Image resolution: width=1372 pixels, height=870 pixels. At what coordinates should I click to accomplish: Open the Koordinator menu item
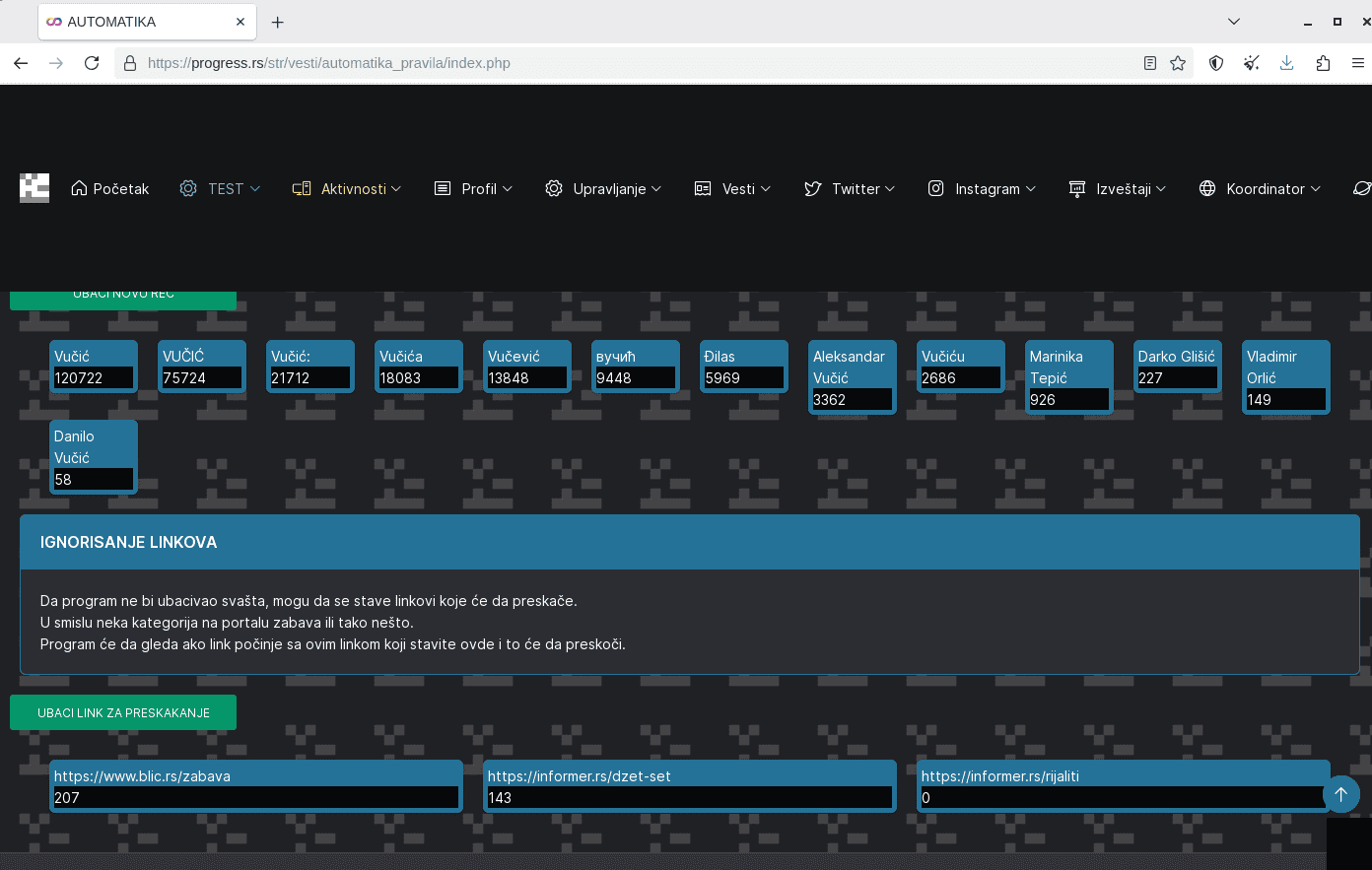1260,188
